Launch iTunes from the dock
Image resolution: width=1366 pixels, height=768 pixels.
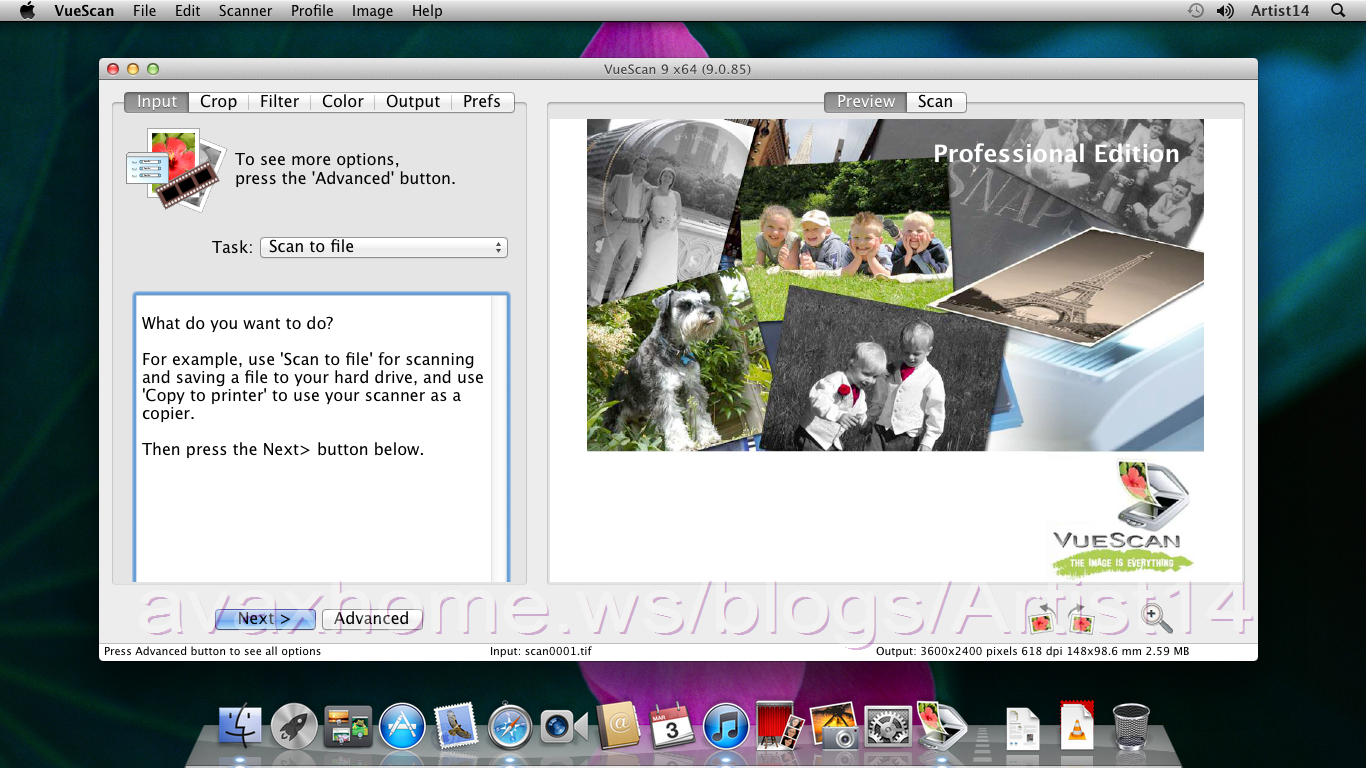pyautogui.click(x=726, y=727)
